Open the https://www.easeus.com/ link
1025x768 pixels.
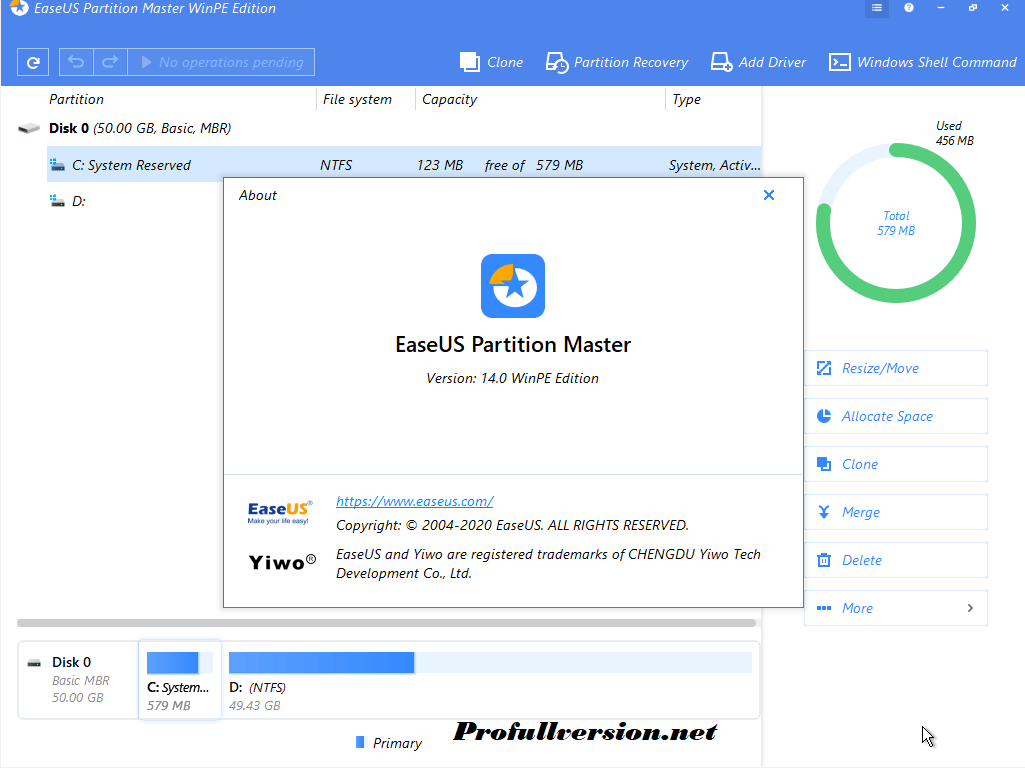tap(414, 501)
